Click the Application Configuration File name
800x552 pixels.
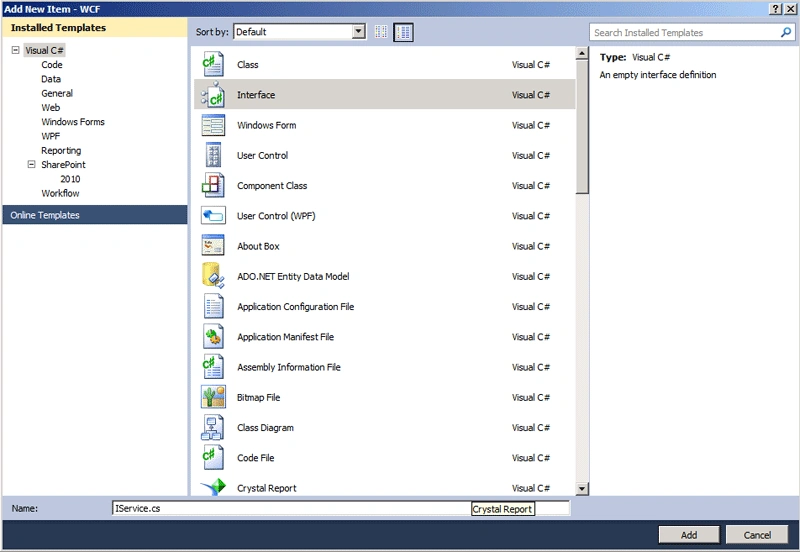tap(295, 307)
